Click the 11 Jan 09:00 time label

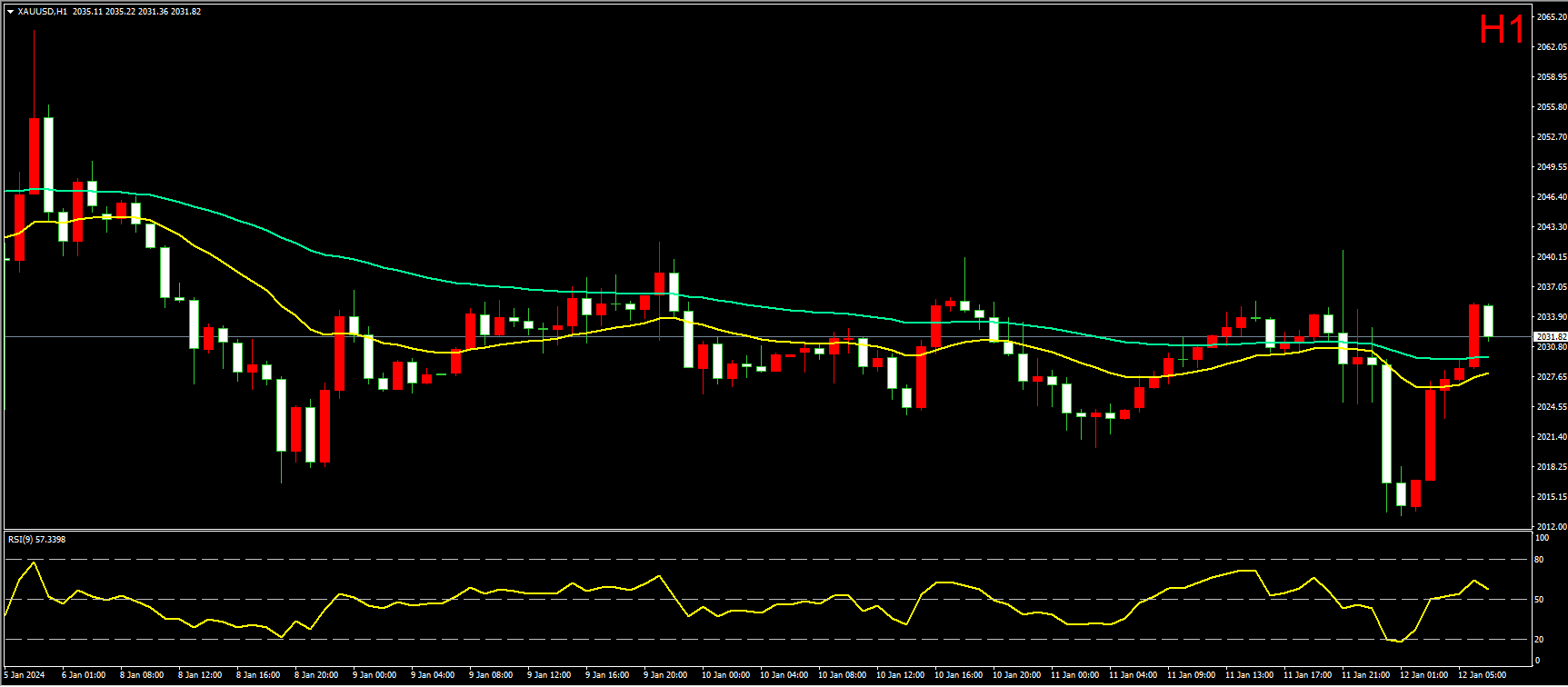tap(1191, 675)
